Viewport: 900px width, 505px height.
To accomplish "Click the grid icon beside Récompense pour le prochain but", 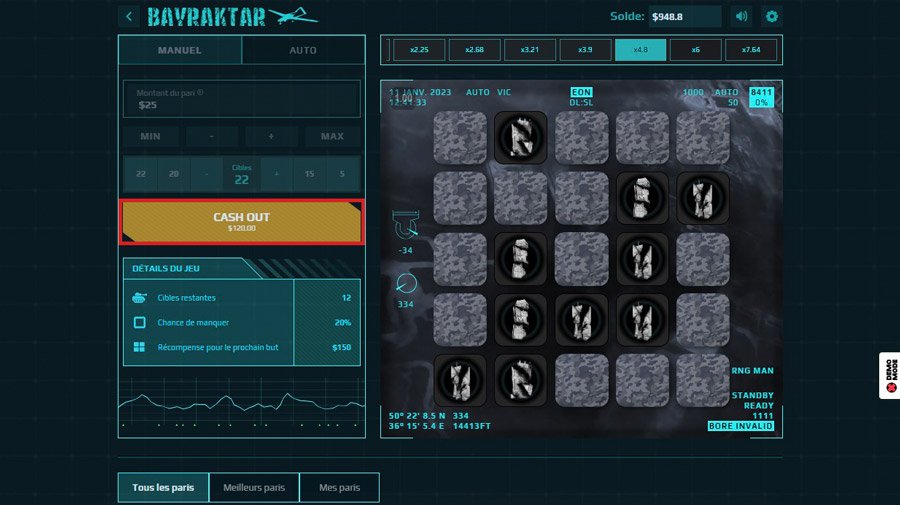I will pos(139,347).
